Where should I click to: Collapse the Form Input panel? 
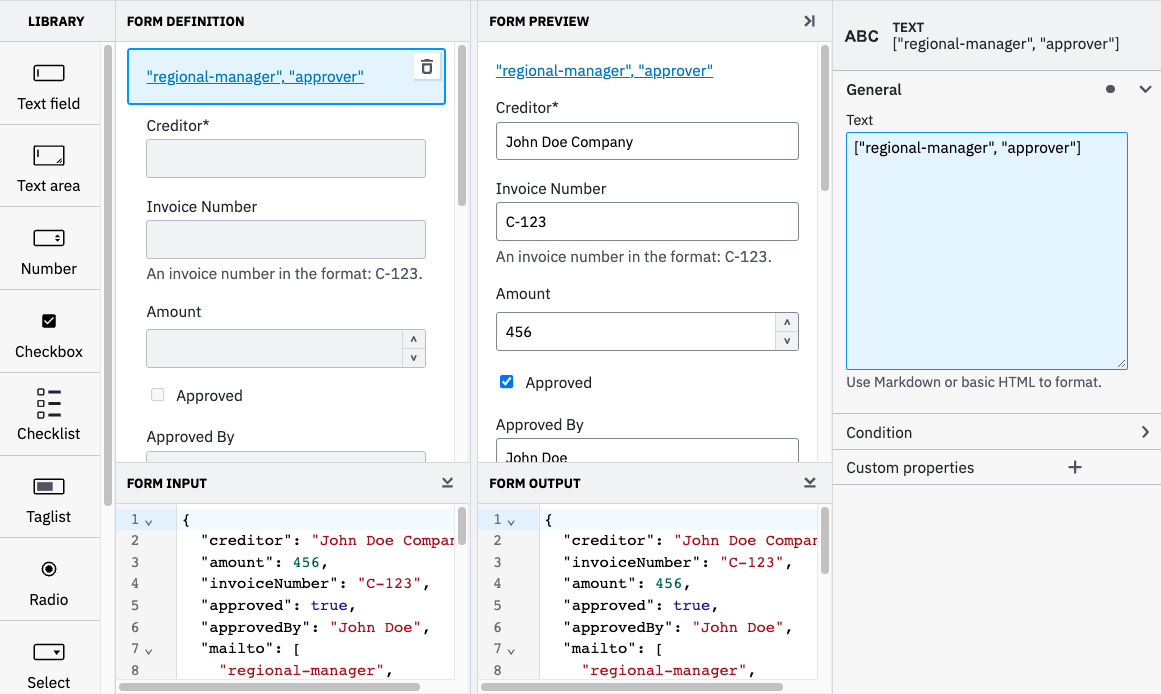(x=447, y=482)
